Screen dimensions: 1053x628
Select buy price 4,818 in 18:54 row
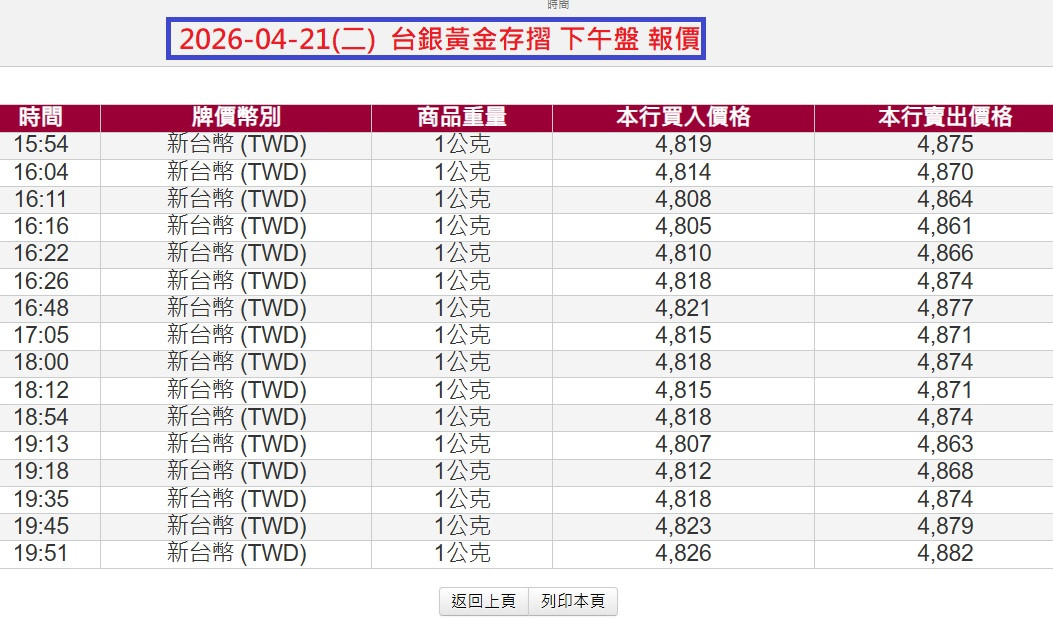tap(684, 417)
